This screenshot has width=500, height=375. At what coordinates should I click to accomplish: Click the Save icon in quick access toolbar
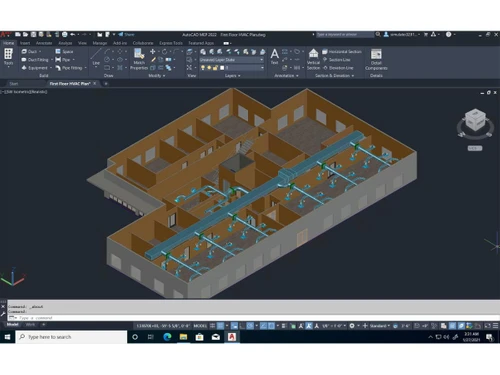tap(34, 34)
